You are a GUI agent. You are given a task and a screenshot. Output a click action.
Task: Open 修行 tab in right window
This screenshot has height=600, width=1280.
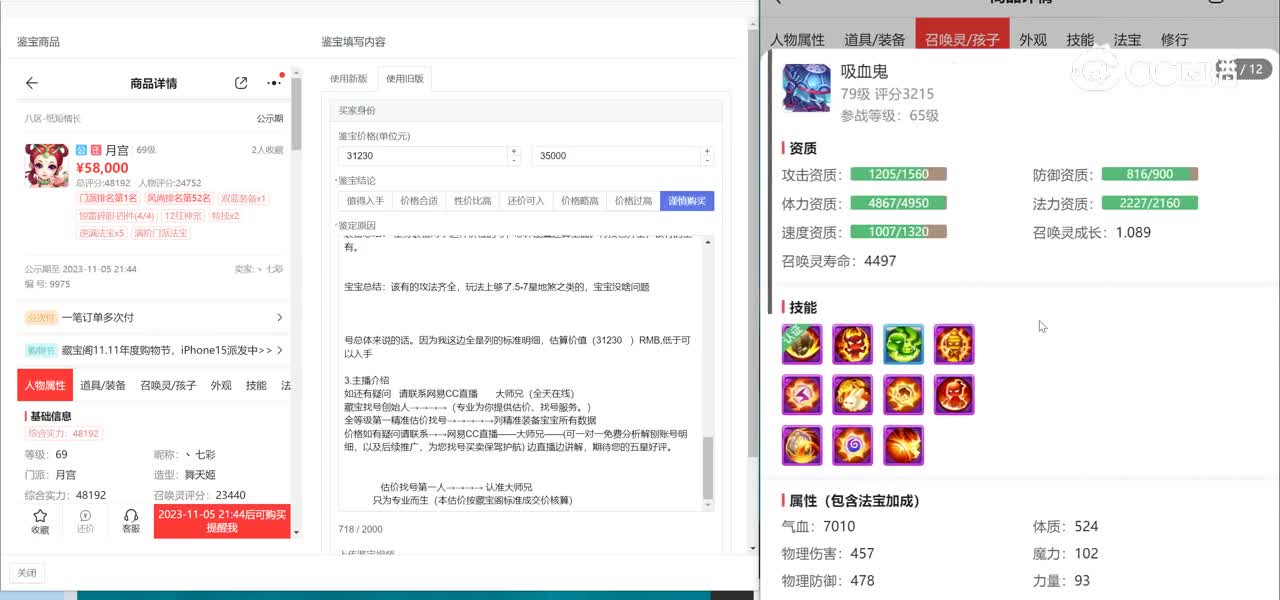(x=1174, y=40)
